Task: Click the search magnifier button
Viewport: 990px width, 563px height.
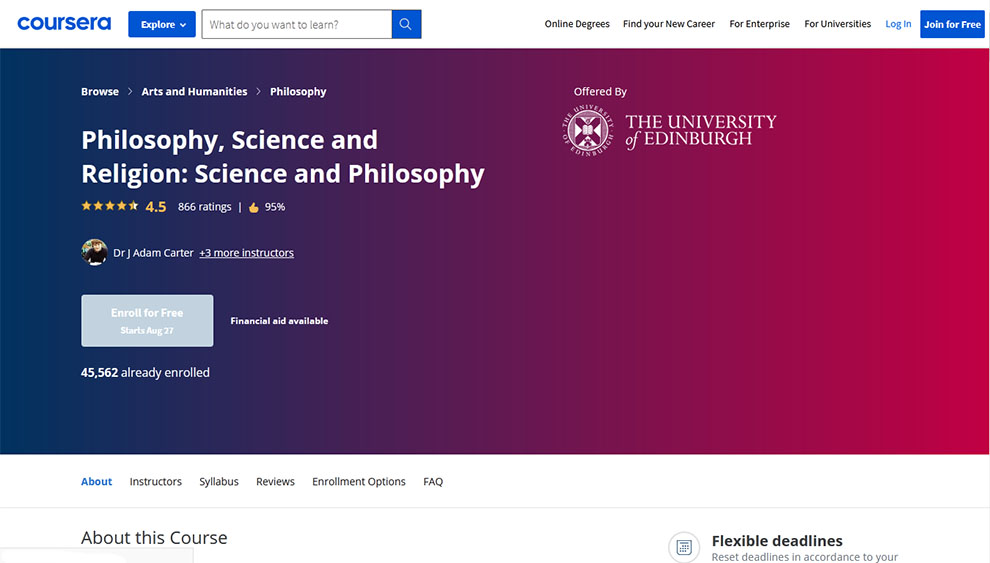Action: click(x=406, y=24)
